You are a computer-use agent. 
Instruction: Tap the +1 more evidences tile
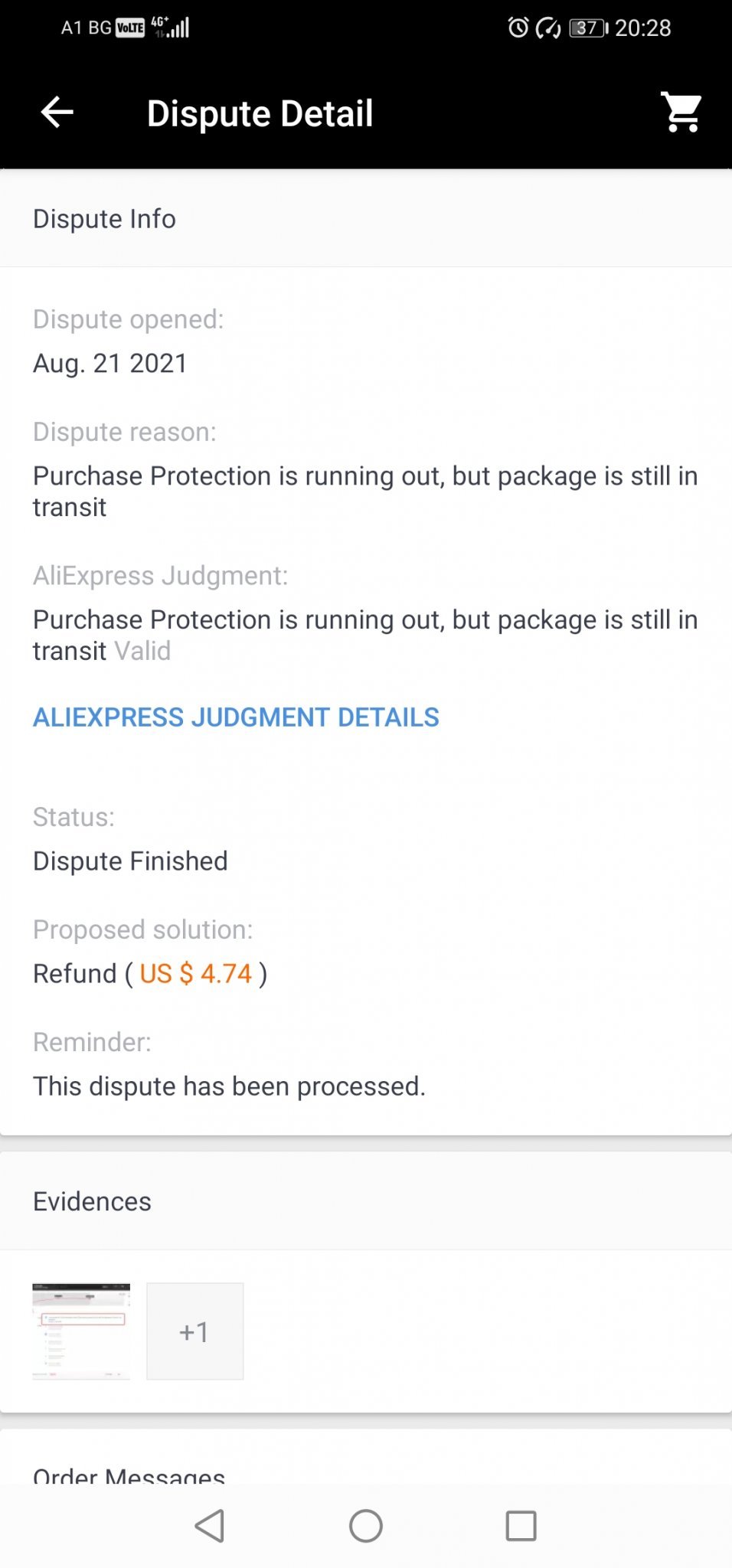point(195,1331)
